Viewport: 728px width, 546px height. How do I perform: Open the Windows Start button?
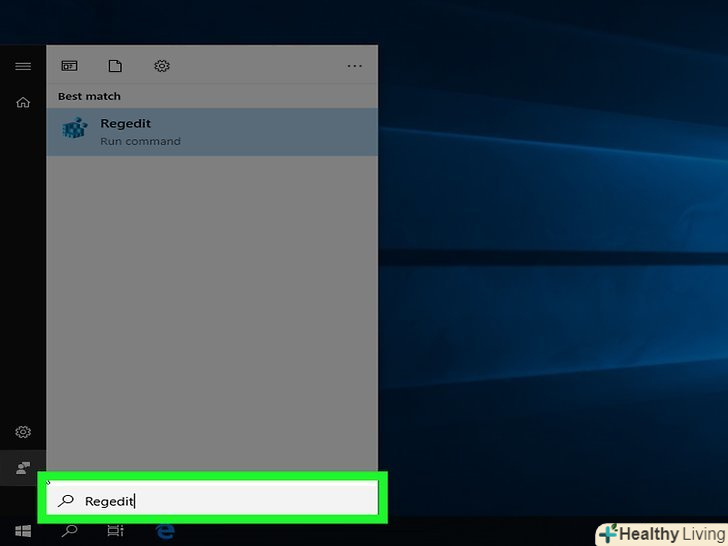23,531
